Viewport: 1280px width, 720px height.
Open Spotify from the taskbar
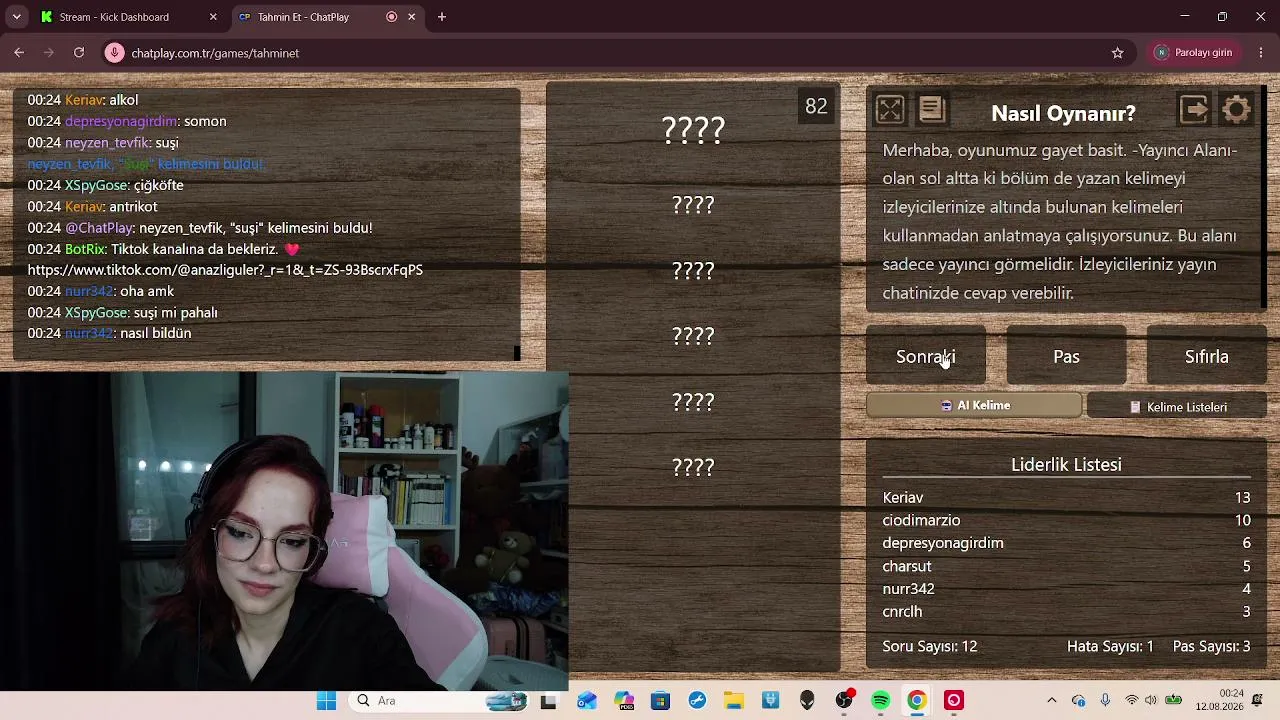click(x=881, y=701)
